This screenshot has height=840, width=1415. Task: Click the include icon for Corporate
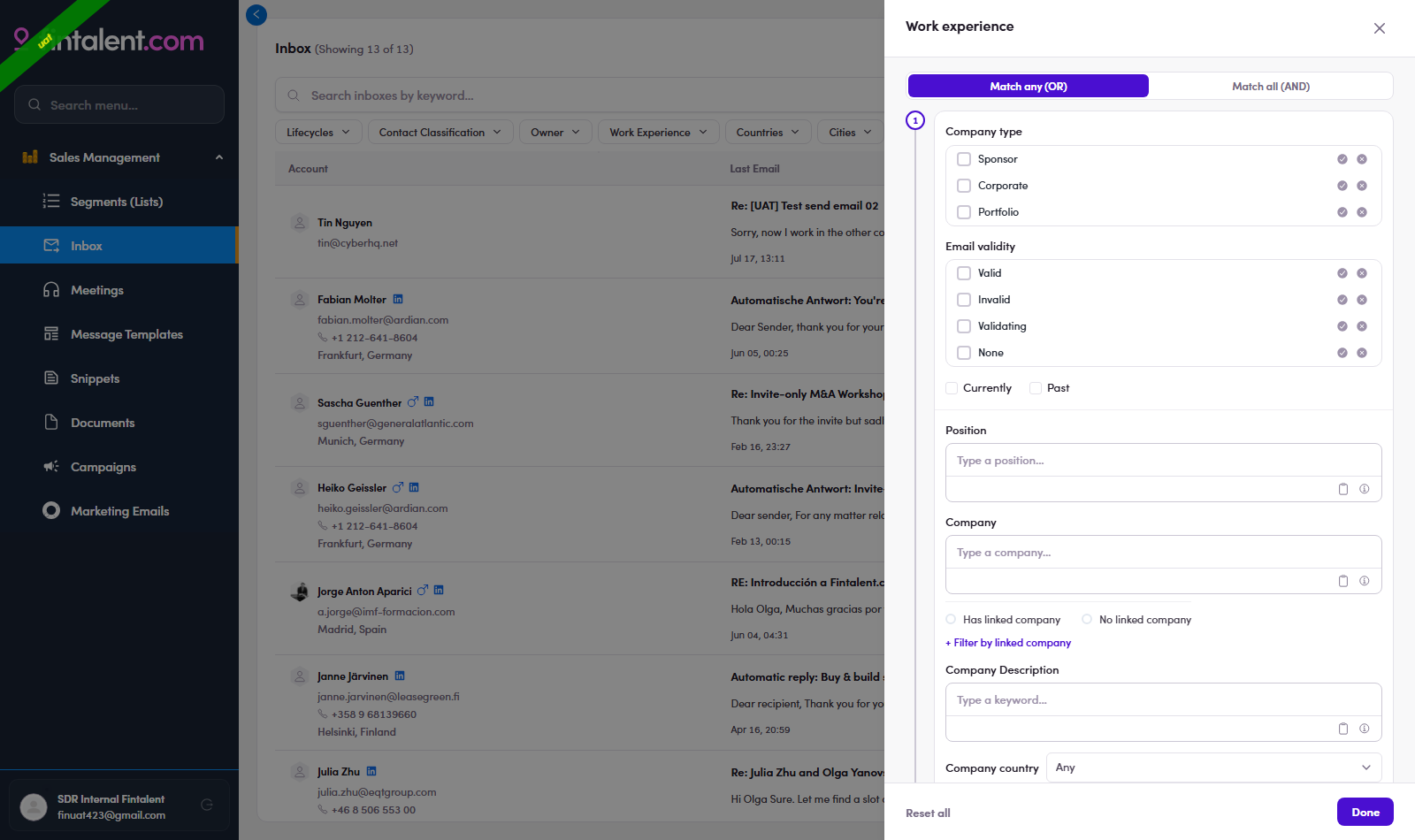[x=1342, y=186]
